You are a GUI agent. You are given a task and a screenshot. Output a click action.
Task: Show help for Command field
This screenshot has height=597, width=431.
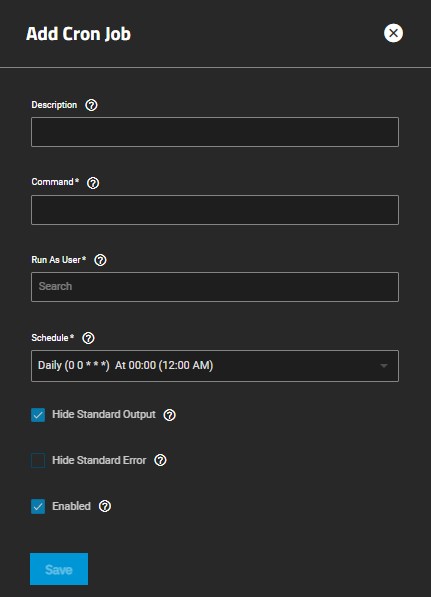[93, 183]
